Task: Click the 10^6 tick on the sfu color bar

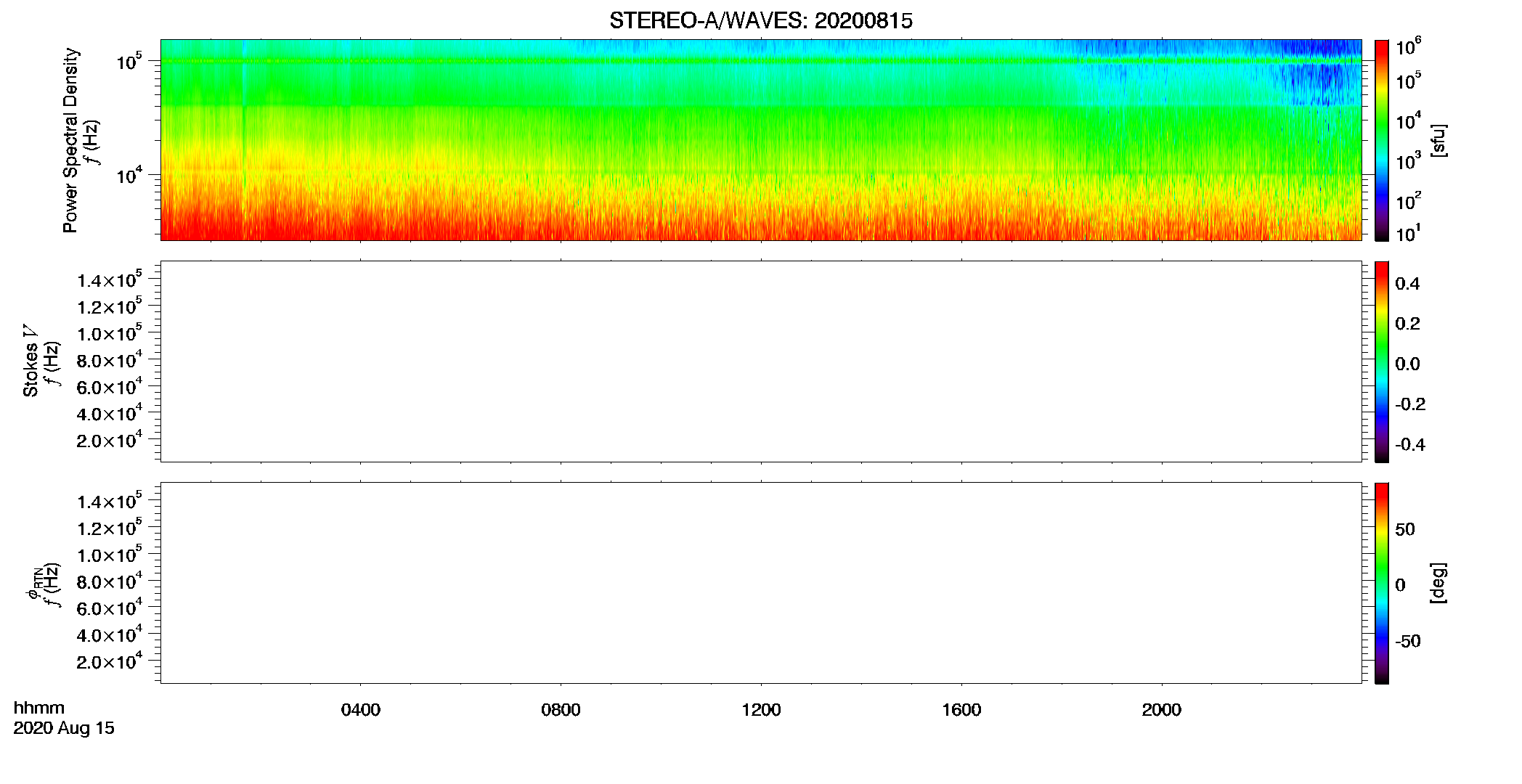Action: pos(1408,46)
